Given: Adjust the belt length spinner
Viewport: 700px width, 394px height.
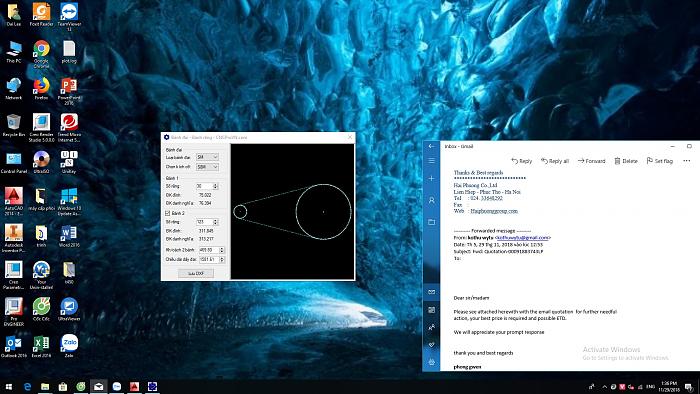Looking at the screenshot, I should (x=222, y=259).
